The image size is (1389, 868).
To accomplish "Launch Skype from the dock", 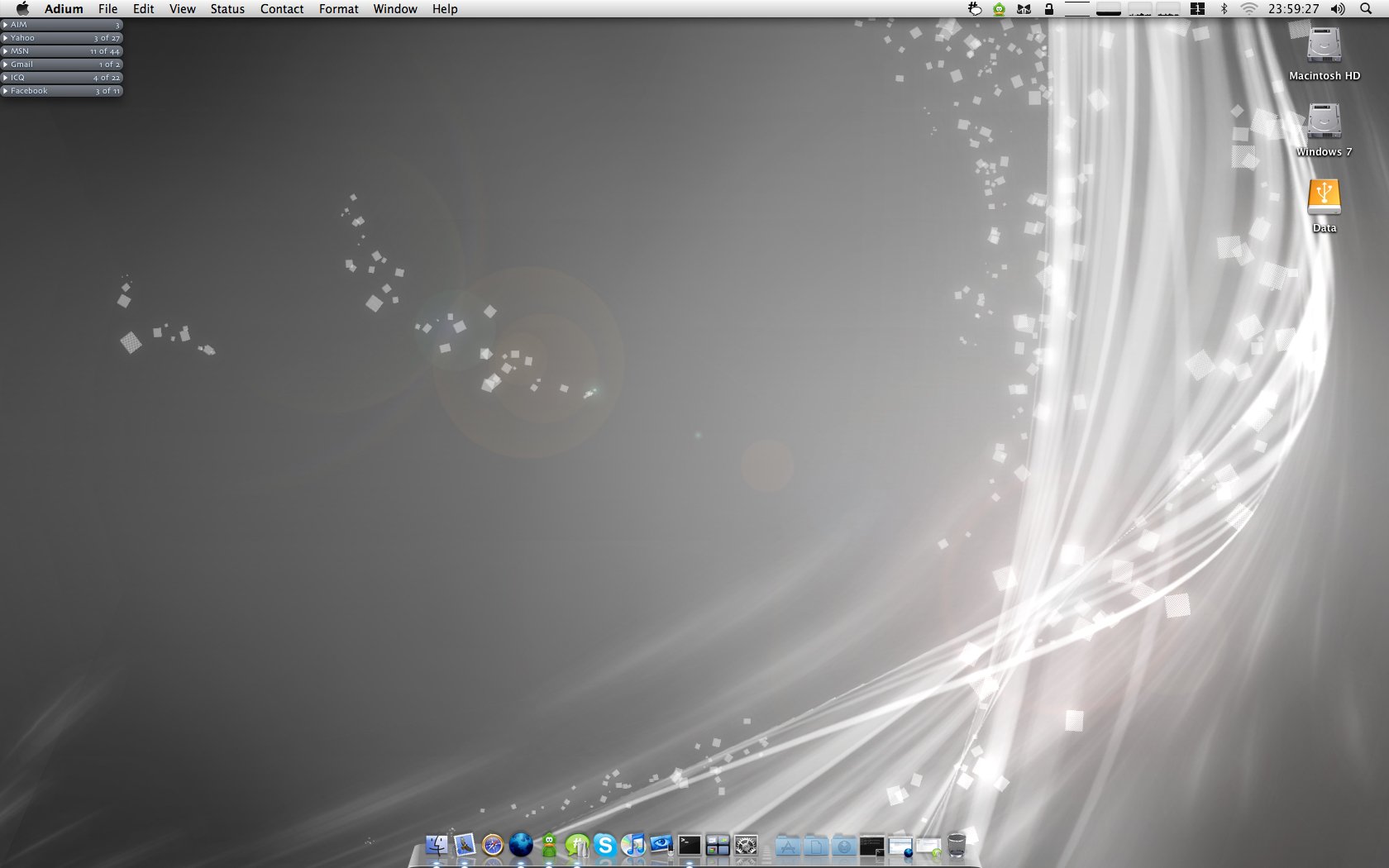I will [605, 845].
